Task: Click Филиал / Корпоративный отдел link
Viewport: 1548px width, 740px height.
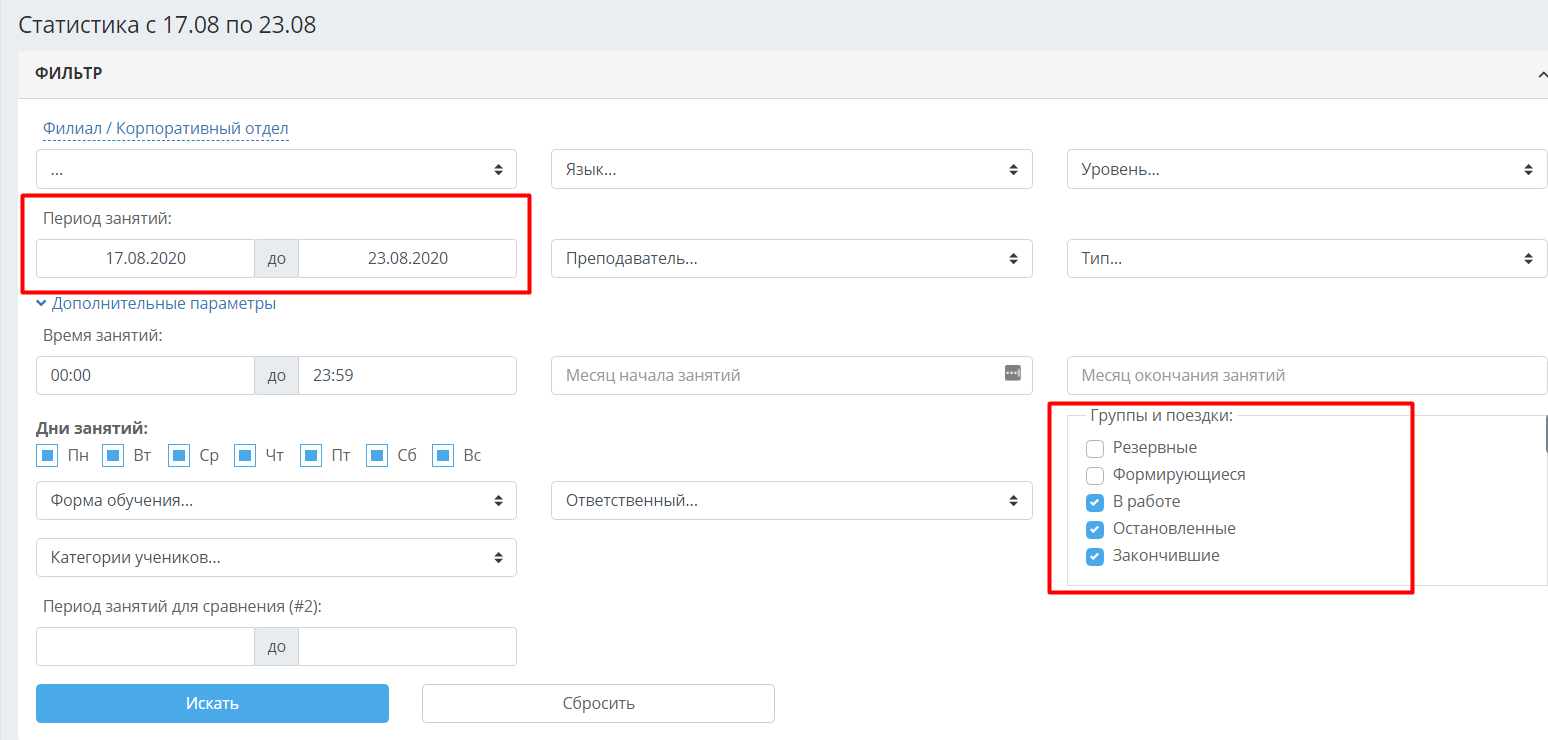Action: coord(166,129)
